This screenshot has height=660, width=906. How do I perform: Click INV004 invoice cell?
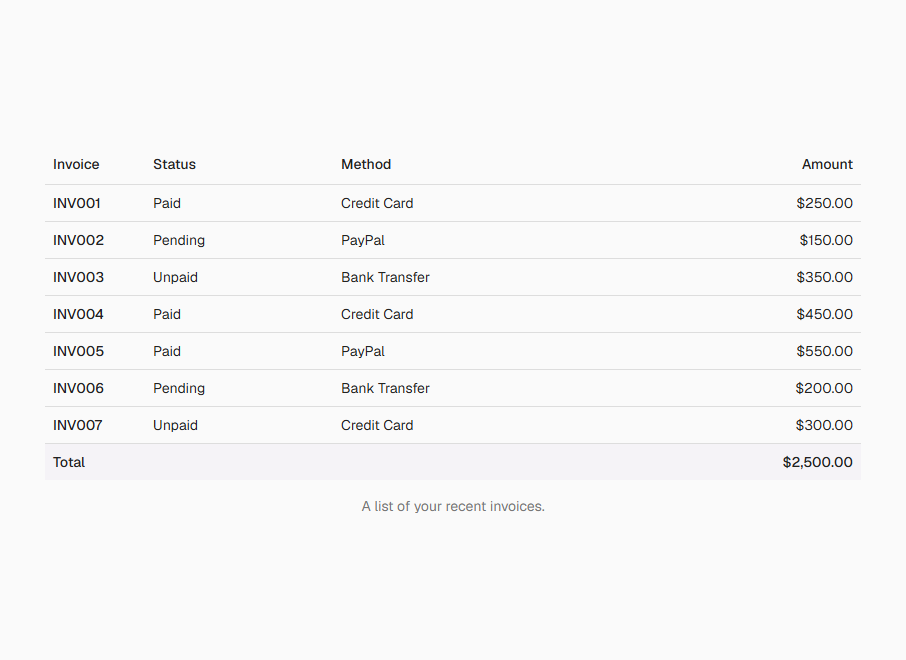coord(79,314)
